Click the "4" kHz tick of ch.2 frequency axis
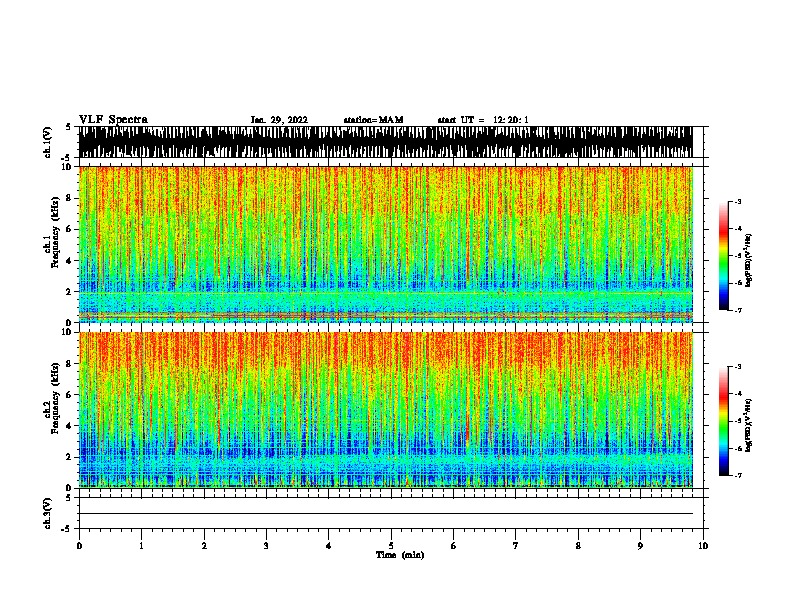Viewport: 792px width, 612px height. tap(69, 426)
